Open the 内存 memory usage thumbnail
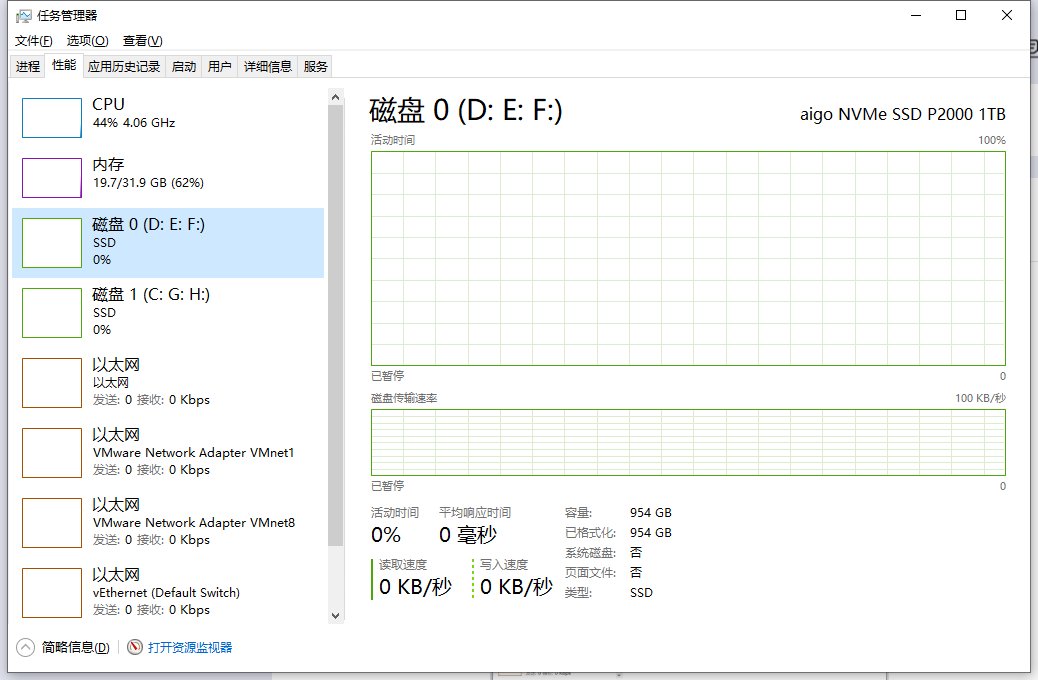Screen dimensions: 1038x680 pos(52,178)
